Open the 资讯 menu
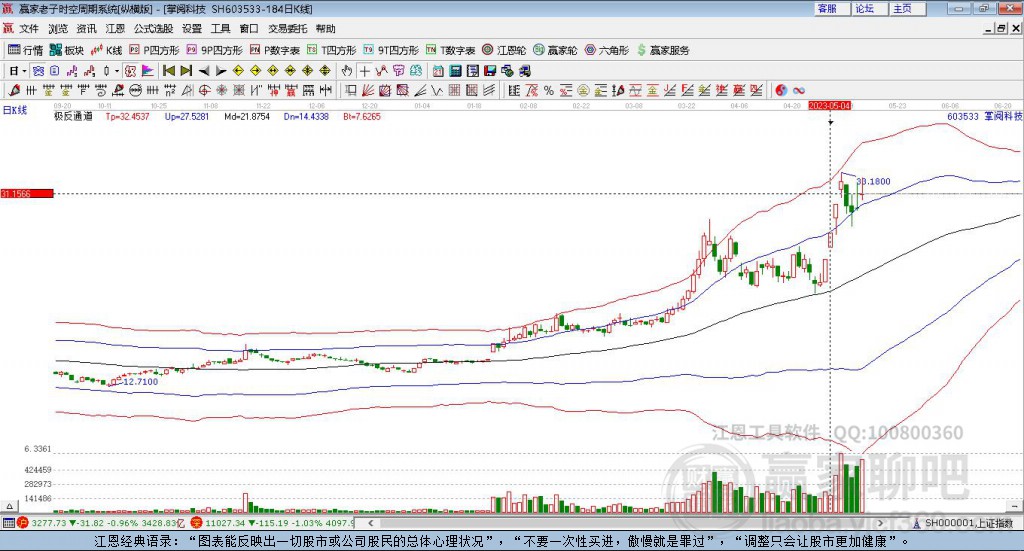 tap(86, 29)
